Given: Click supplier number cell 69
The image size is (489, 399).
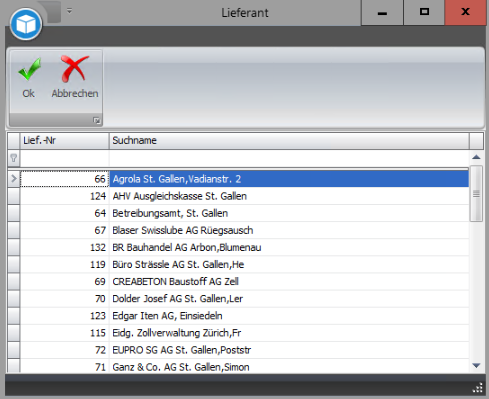Looking at the screenshot, I should (64, 282).
